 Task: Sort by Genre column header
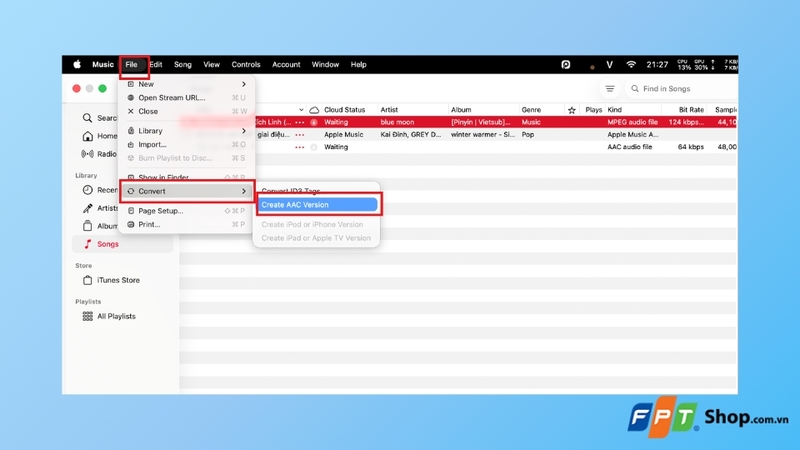coord(531,110)
